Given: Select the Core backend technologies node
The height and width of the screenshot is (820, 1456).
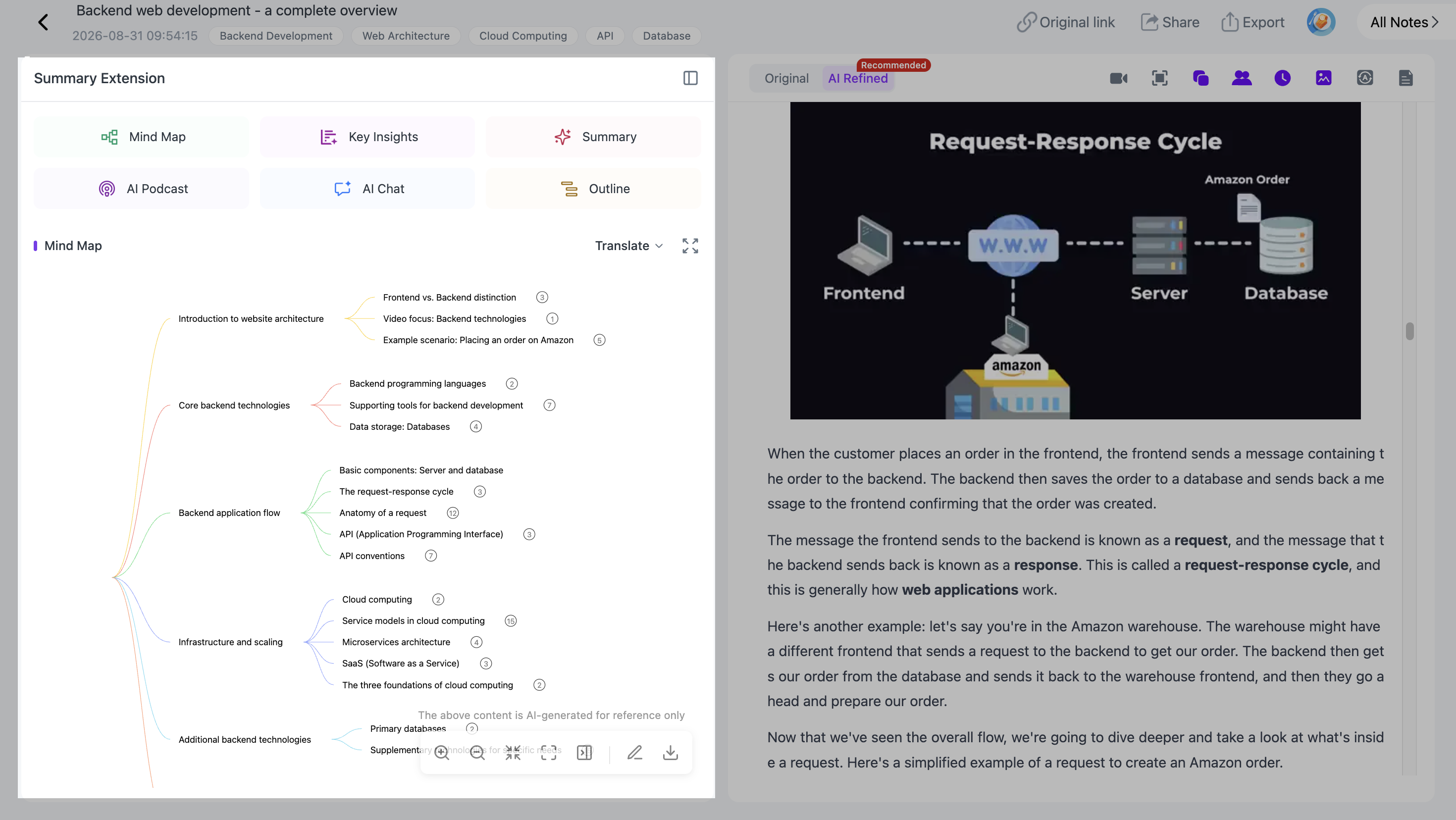Looking at the screenshot, I should click(234, 405).
